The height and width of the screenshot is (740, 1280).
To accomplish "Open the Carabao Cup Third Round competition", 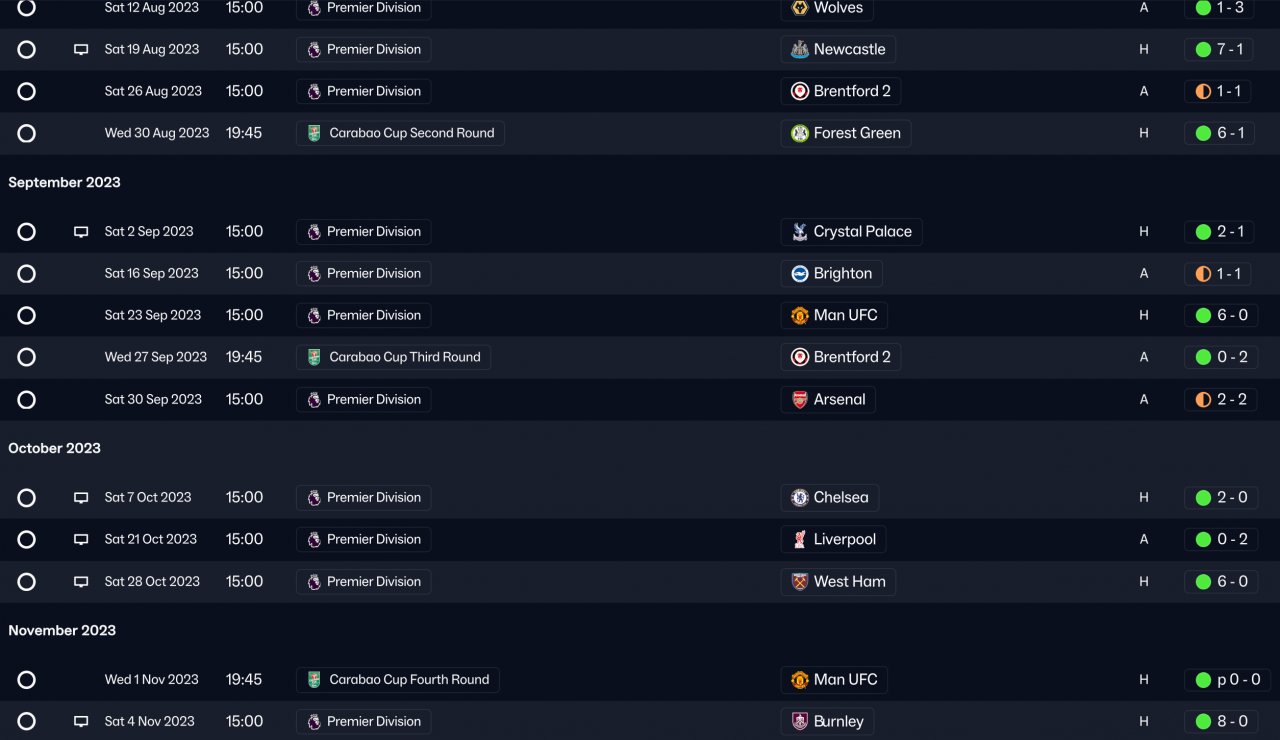I will point(404,357).
